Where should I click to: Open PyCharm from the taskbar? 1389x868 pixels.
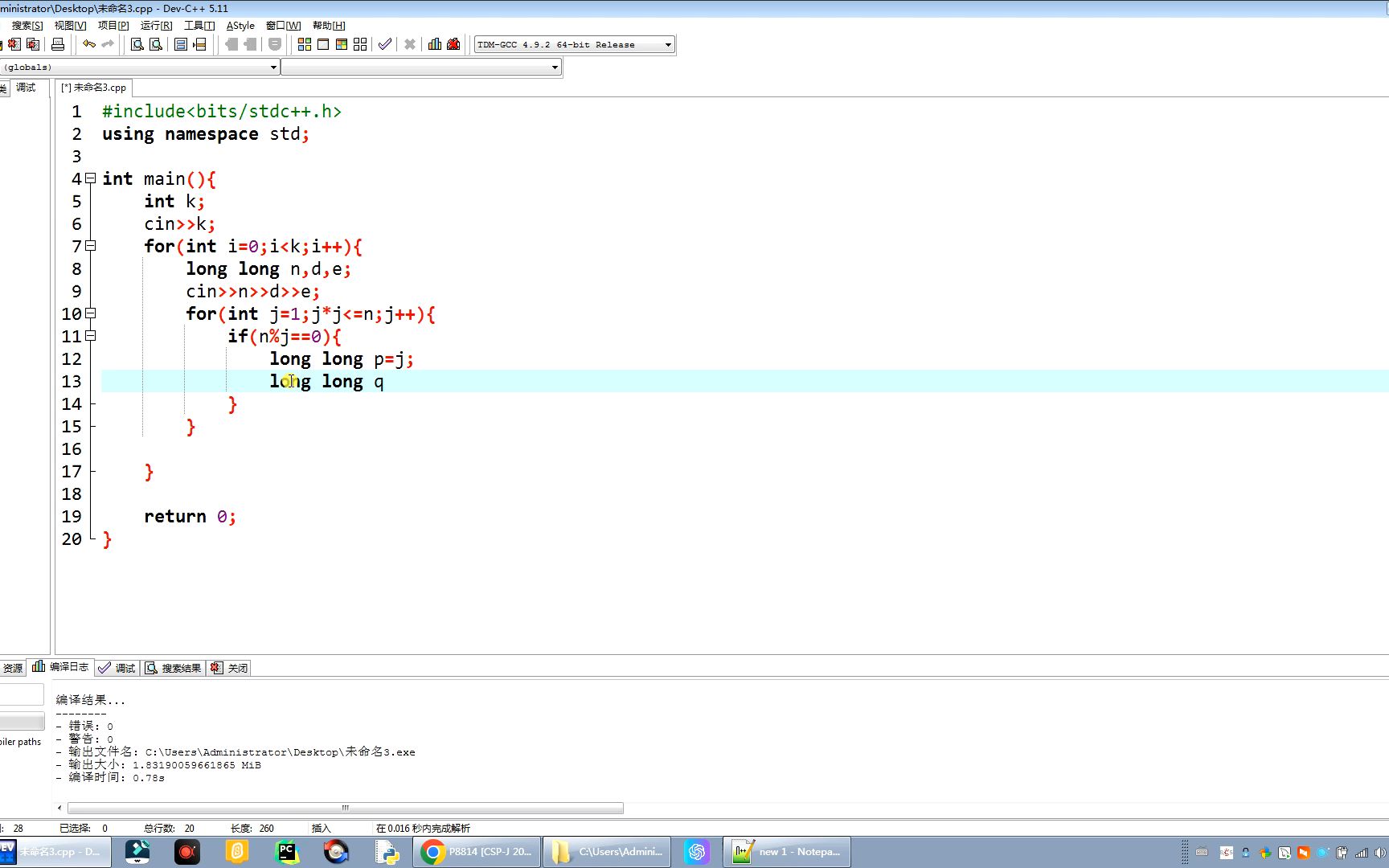(287, 852)
